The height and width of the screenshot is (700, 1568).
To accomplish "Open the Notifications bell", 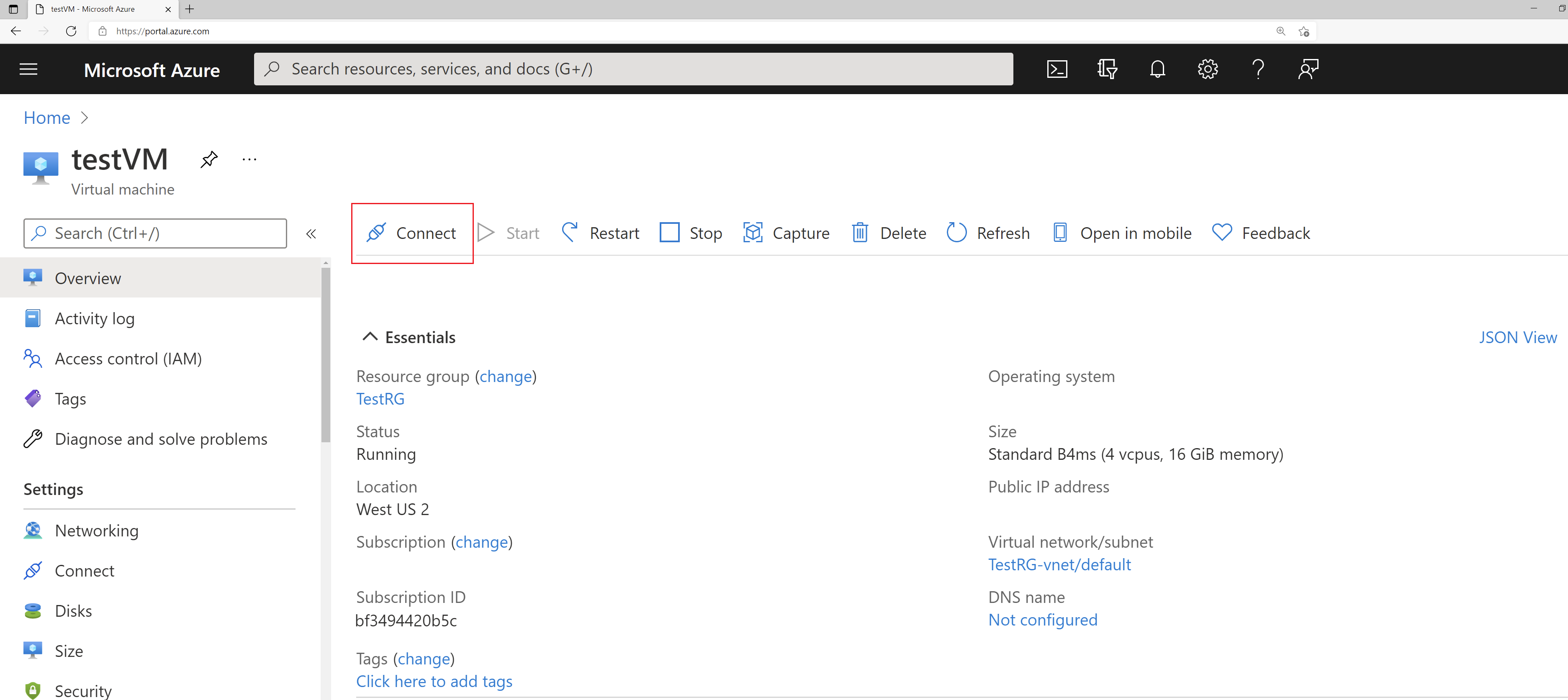I will (1157, 69).
